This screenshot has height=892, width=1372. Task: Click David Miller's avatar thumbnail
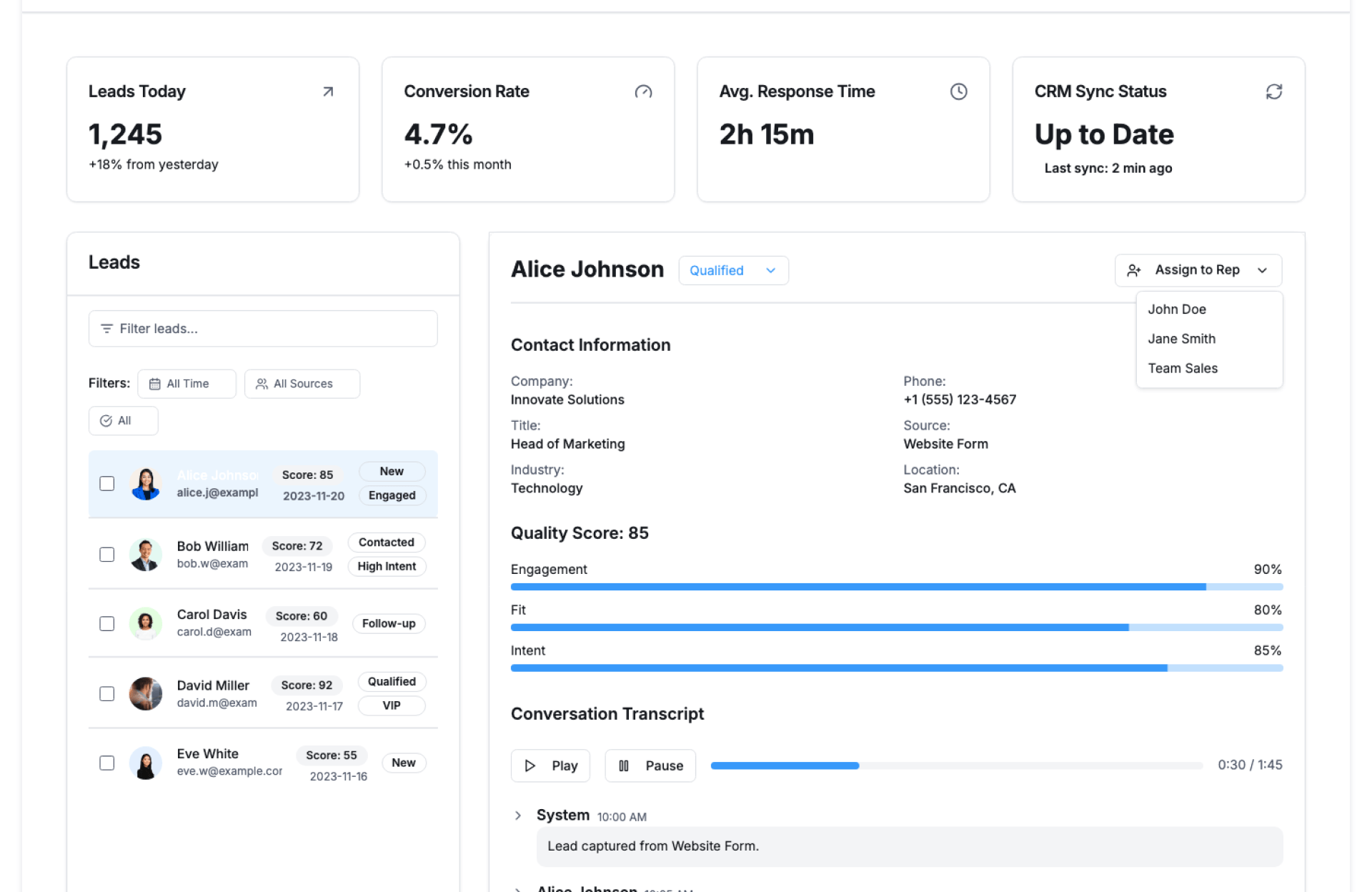point(146,693)
